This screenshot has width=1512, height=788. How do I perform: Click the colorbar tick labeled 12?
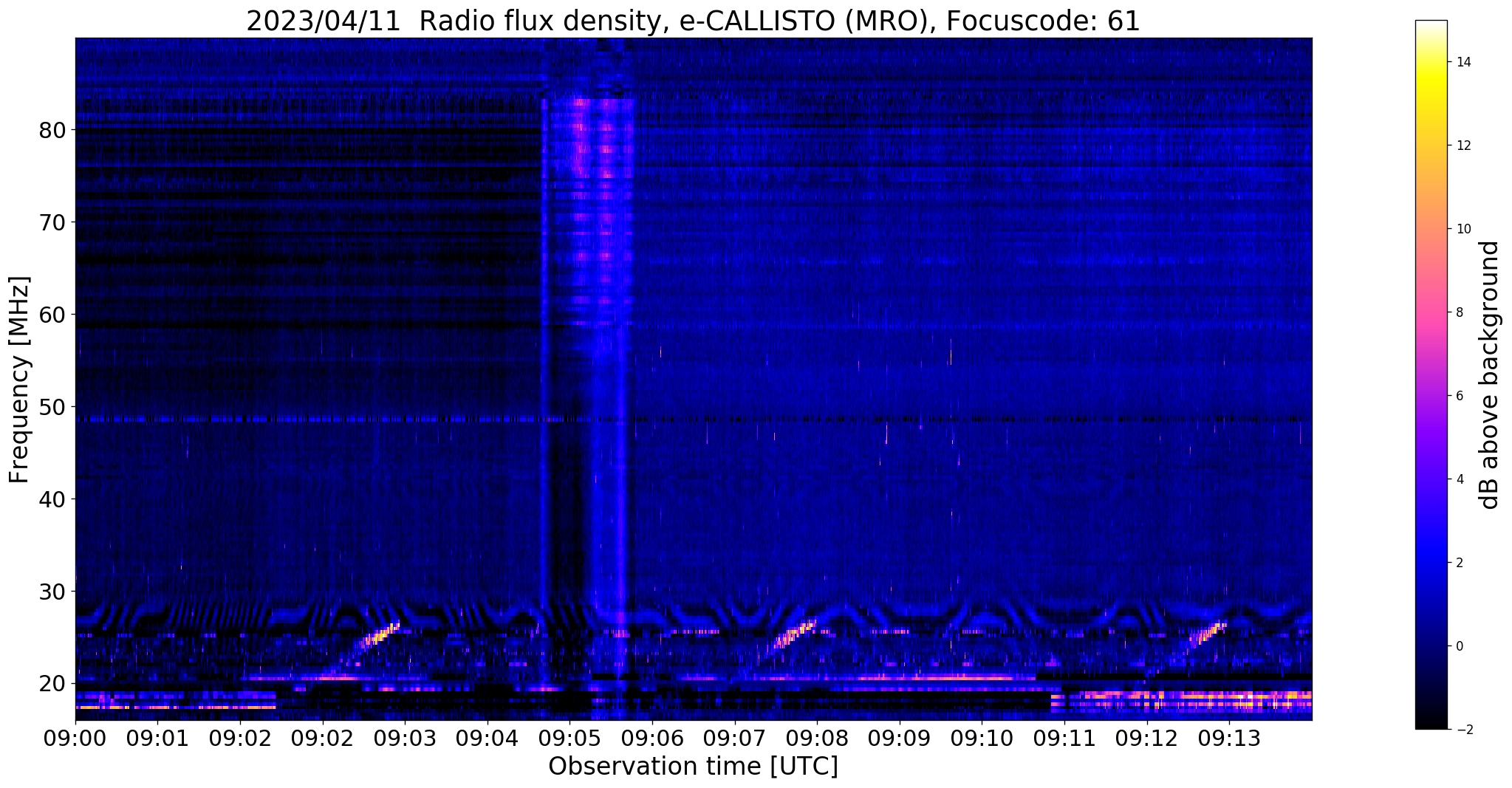click(1463, 145)
